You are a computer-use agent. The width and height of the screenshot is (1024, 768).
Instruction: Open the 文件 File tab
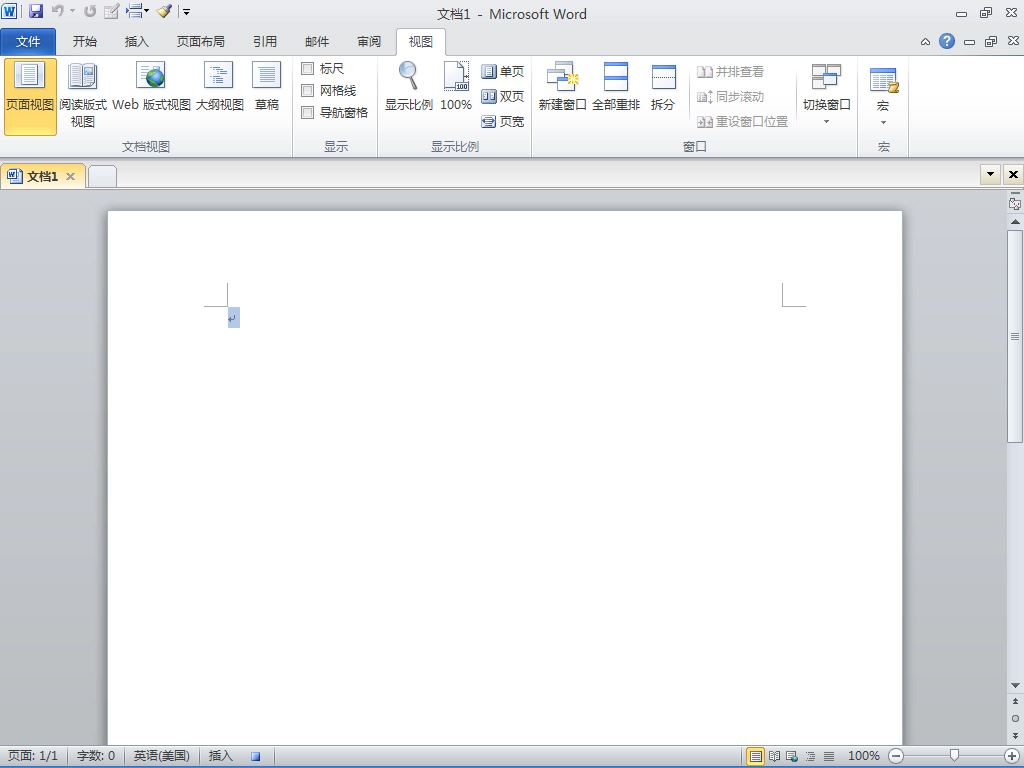pyautogui.click(x=28, y=42)
